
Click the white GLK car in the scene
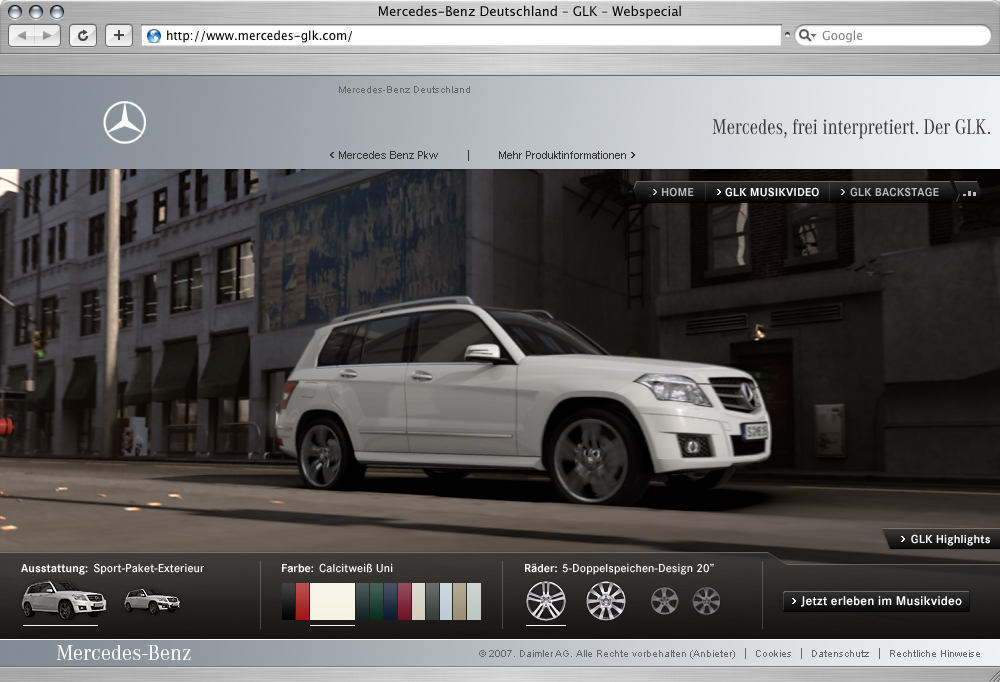[523, 402]
